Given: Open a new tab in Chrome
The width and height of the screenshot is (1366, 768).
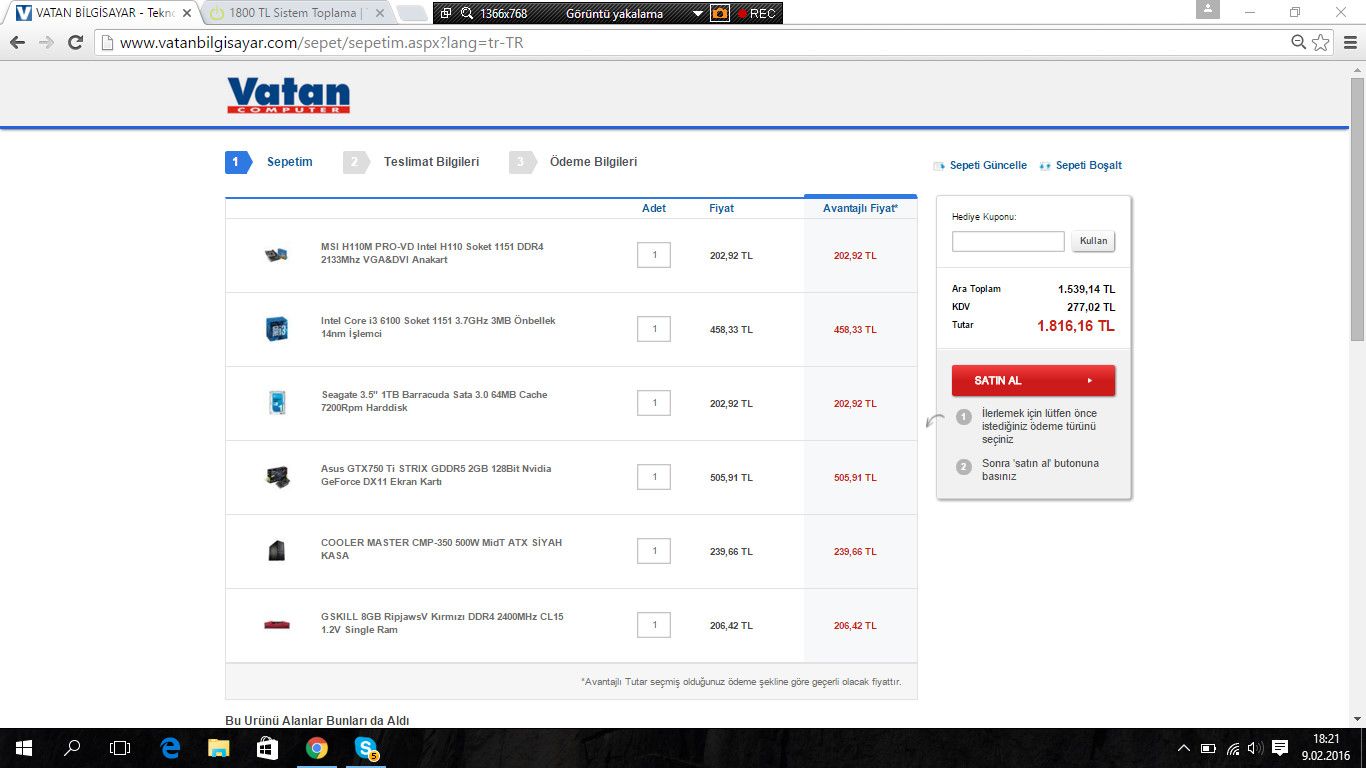Looking at the screenshot, I should point(412,13).
